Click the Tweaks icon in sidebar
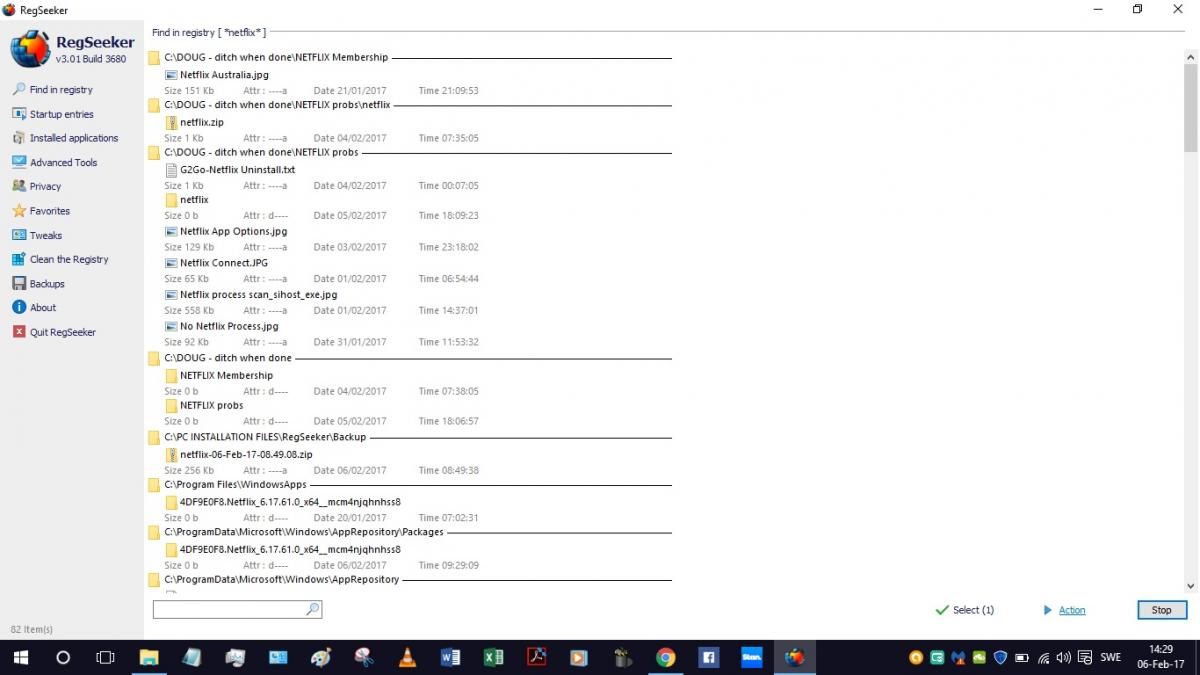 (x=19, y=235)
